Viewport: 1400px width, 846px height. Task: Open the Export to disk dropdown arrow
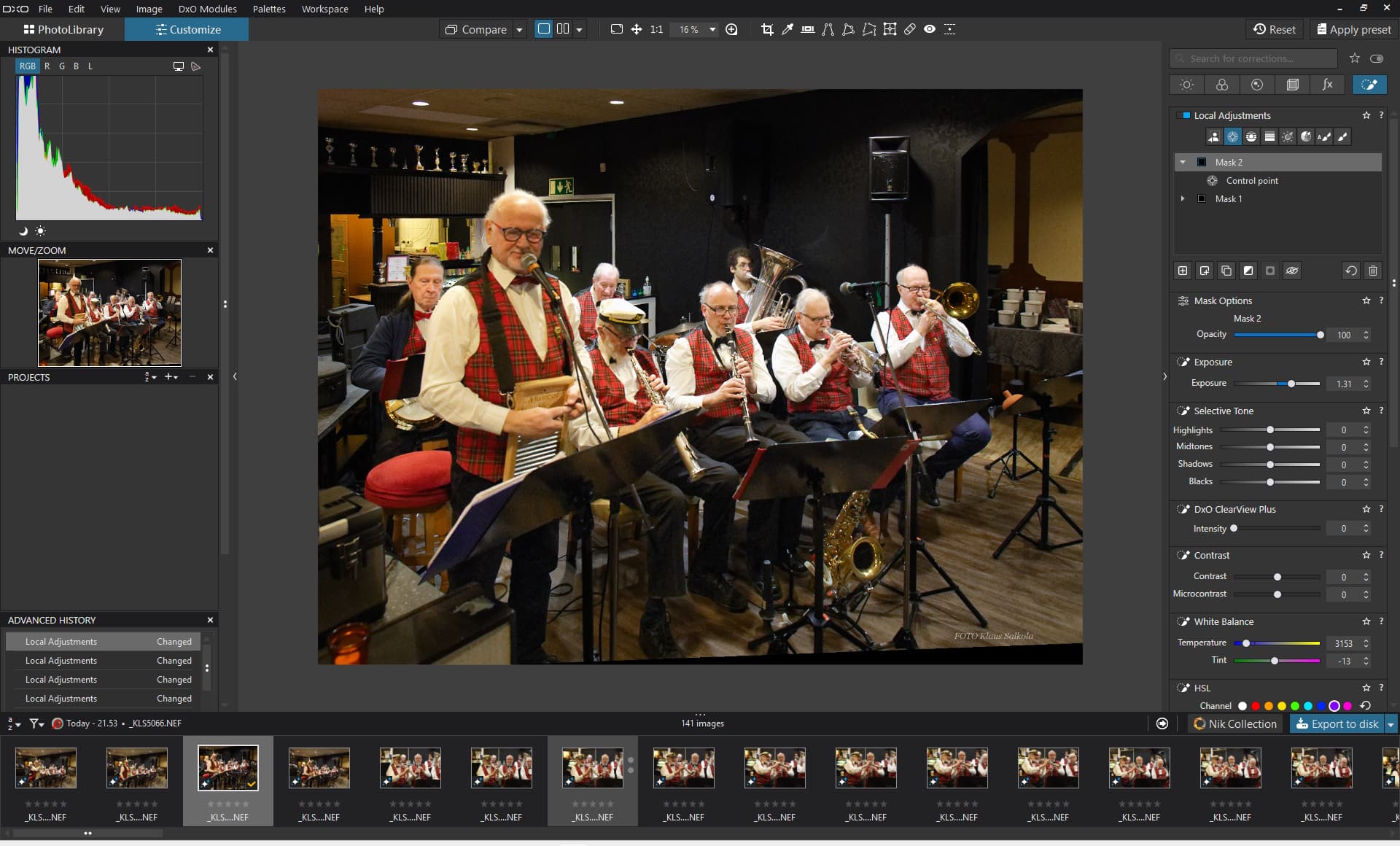[1391, 723]
